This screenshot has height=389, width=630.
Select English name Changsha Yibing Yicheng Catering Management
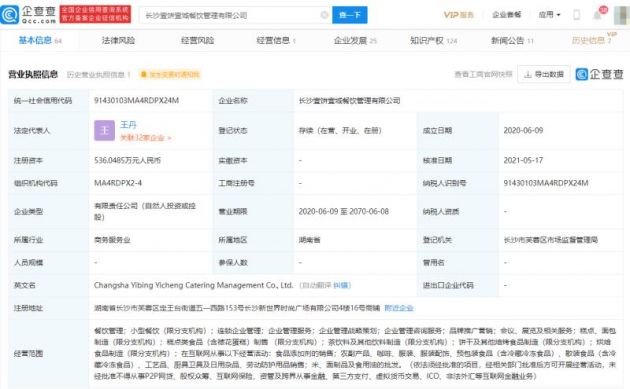(x=193, y=285)
